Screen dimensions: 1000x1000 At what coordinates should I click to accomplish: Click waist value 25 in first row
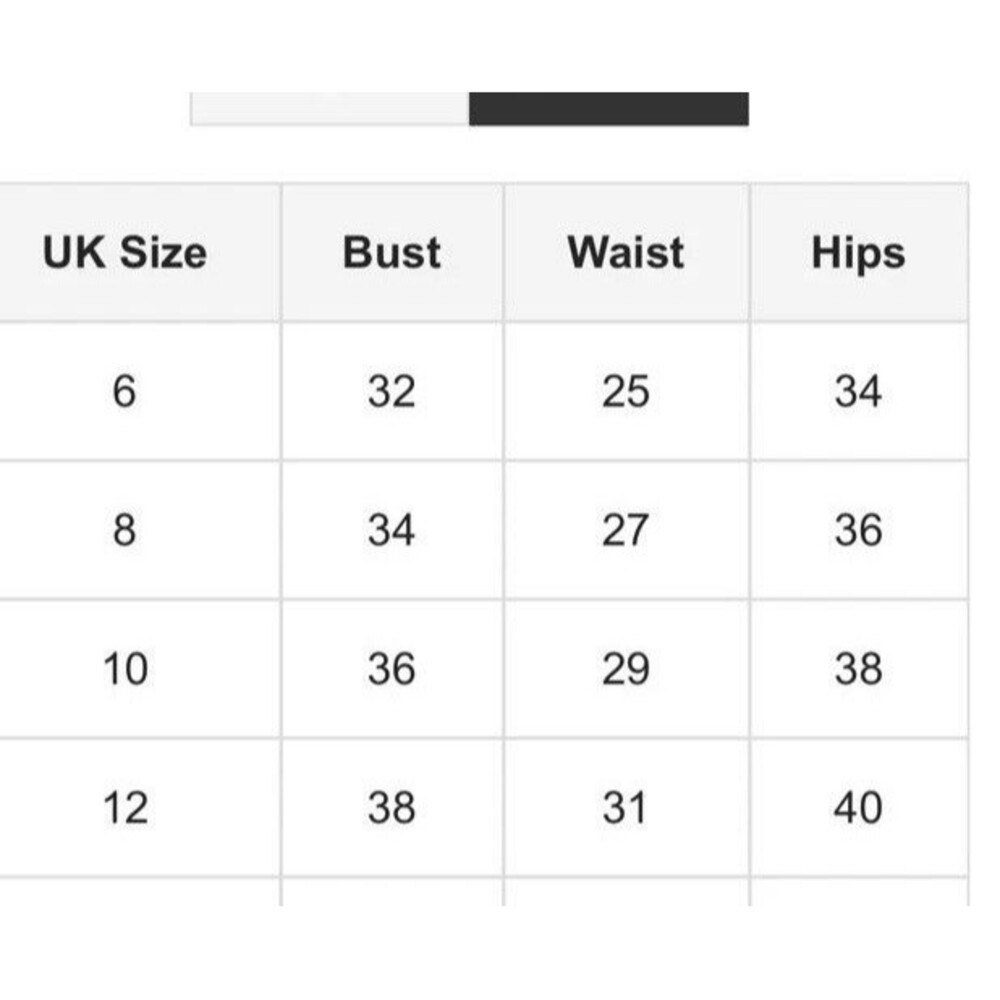(626, 391)
